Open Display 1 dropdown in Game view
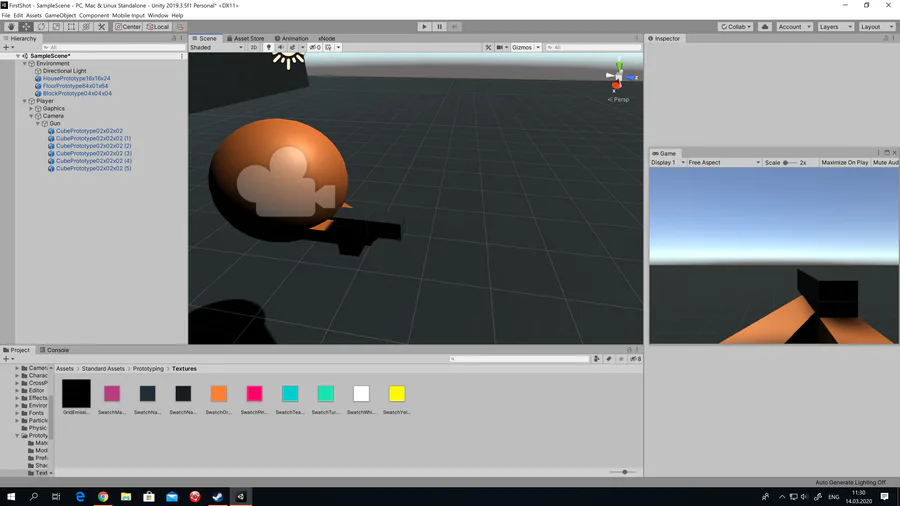900x506 pixels. [668, 162]
